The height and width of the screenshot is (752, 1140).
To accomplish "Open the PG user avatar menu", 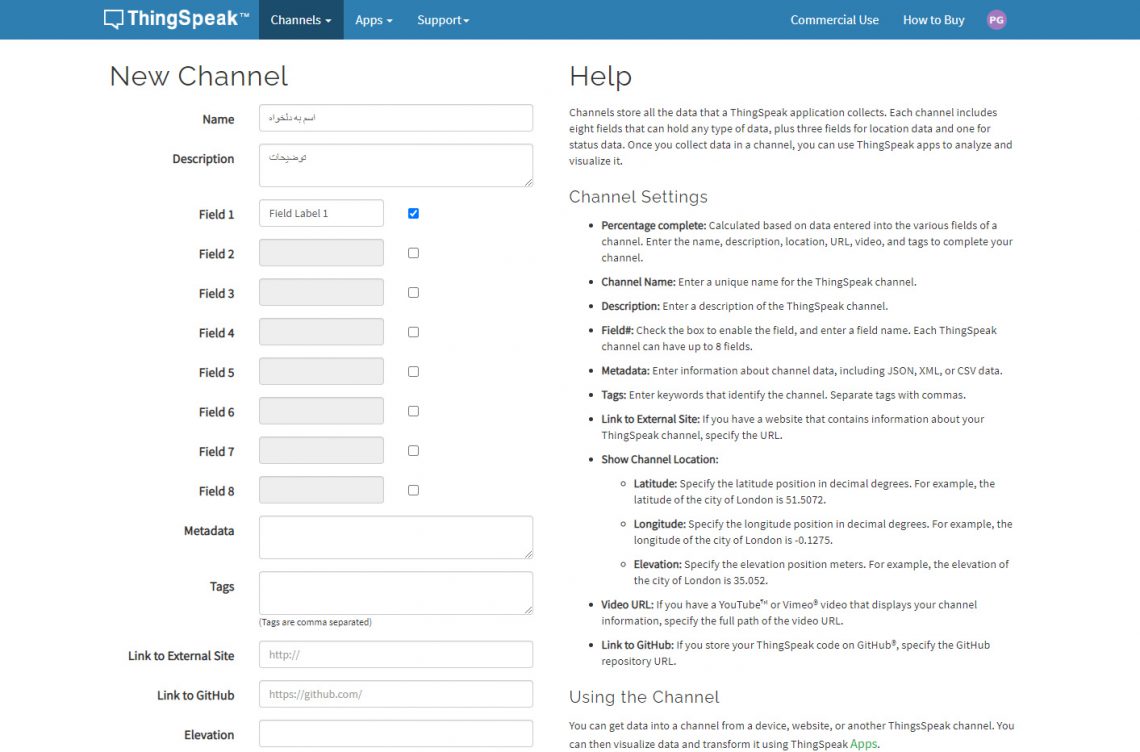I will 996,20.
